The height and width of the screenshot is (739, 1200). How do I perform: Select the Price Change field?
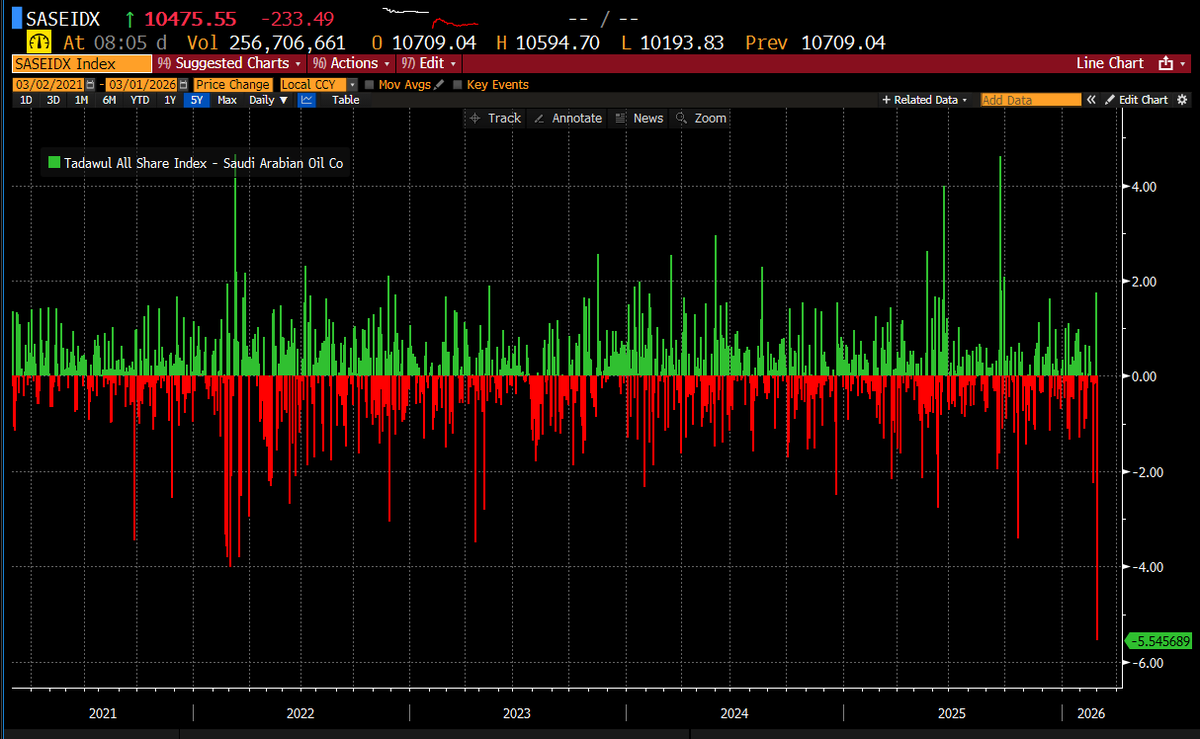(x=233, y=85)
